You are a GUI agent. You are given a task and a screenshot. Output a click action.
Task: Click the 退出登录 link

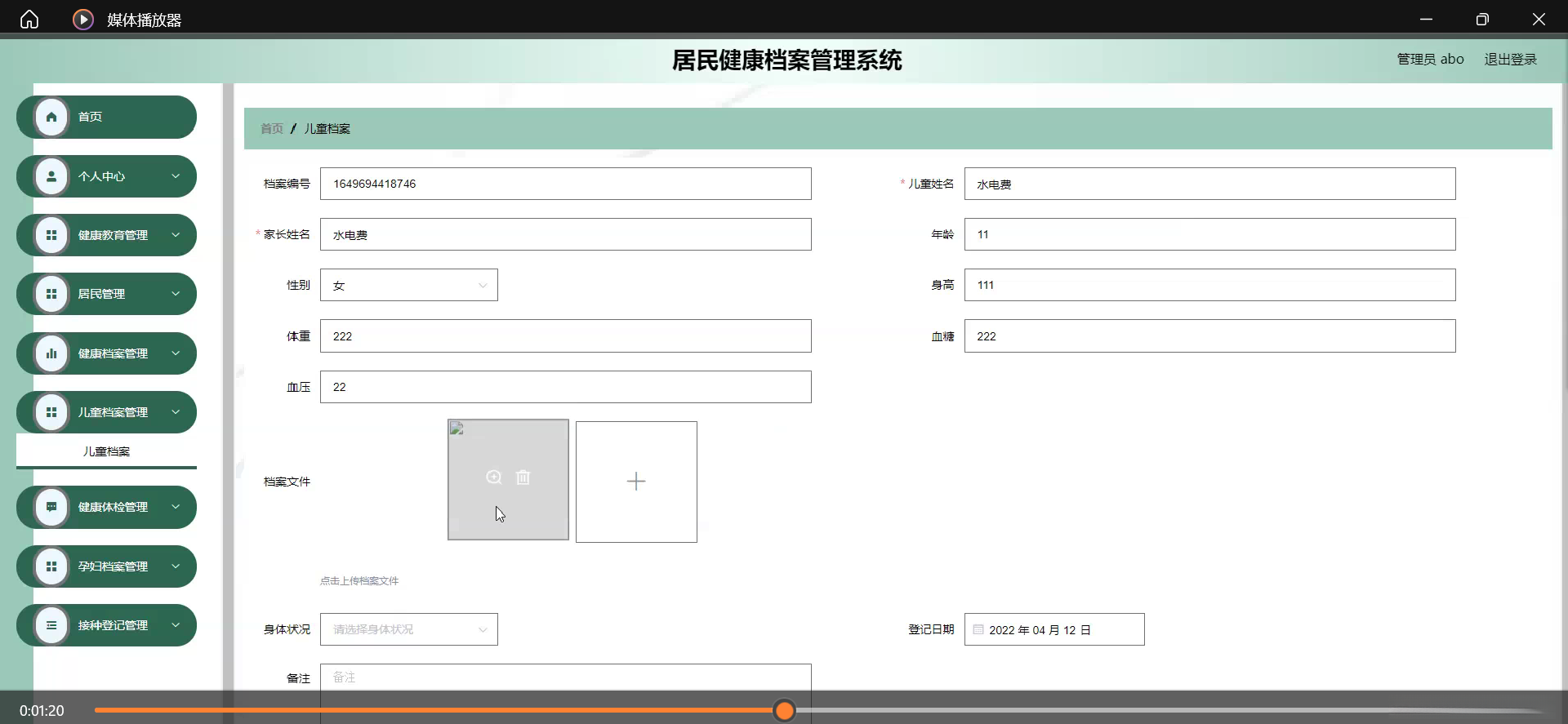coord(1511,60)
